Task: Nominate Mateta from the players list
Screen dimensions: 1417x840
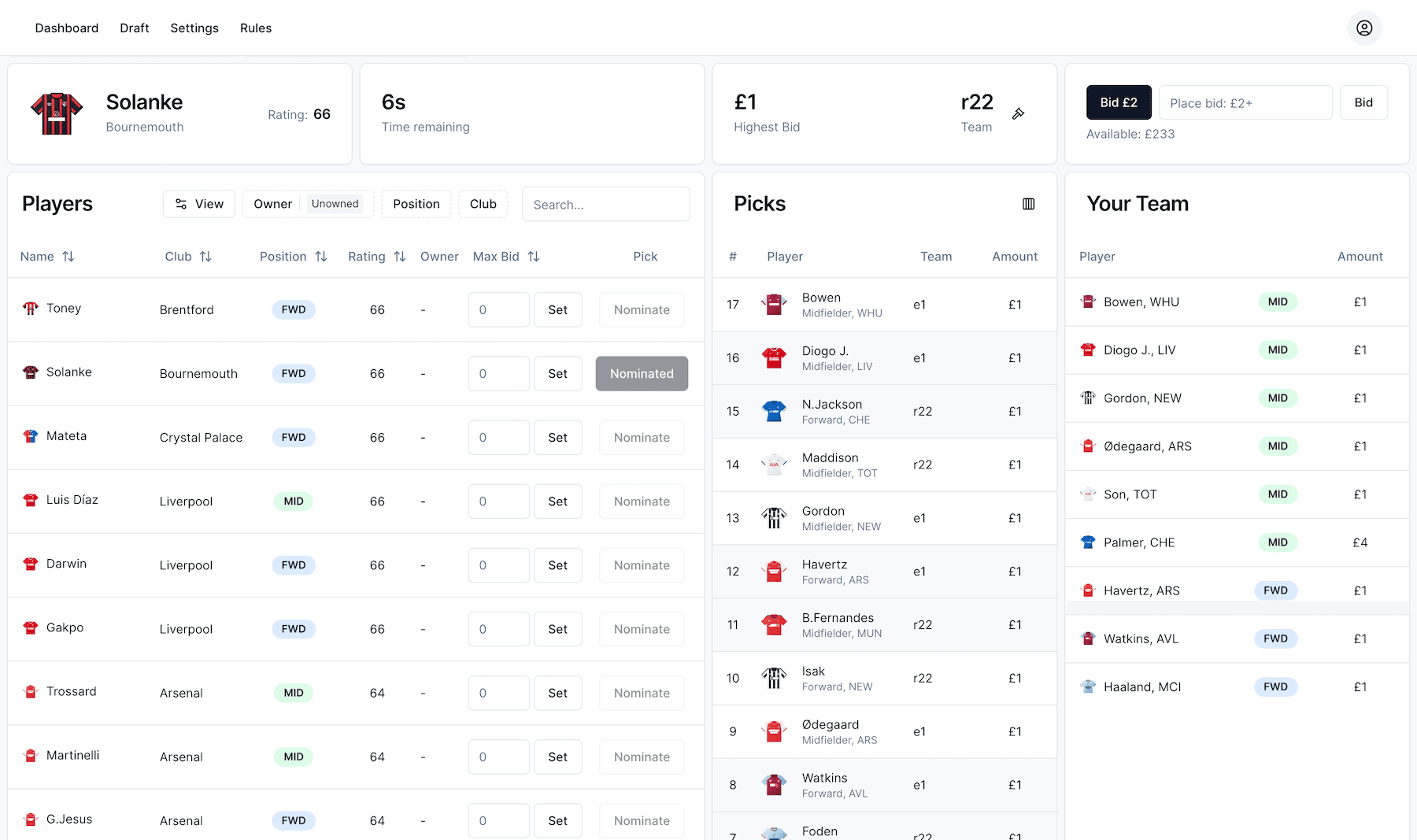Action: (x=642, y=437)
